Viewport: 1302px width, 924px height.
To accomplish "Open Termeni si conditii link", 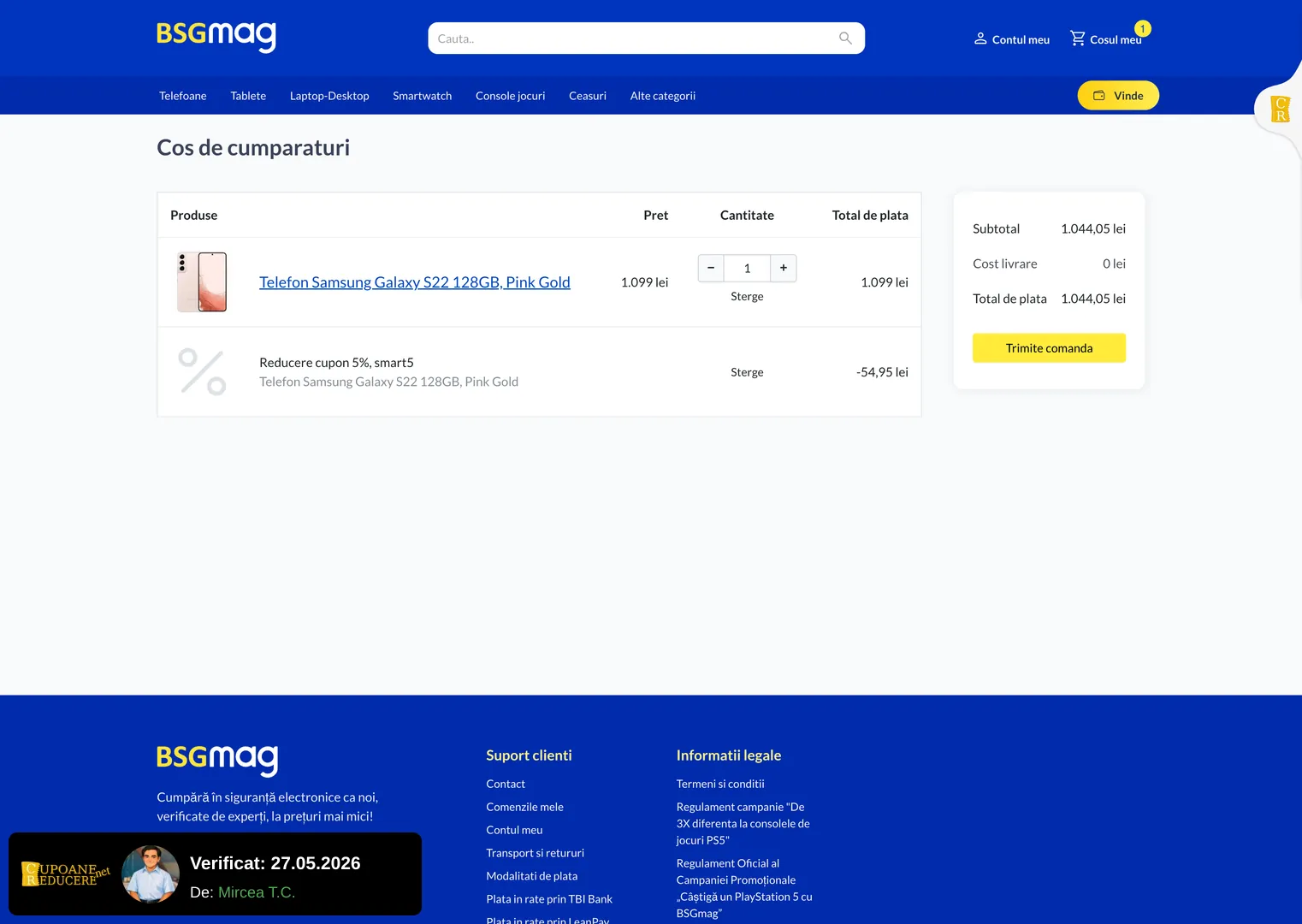I will [720, 784].
